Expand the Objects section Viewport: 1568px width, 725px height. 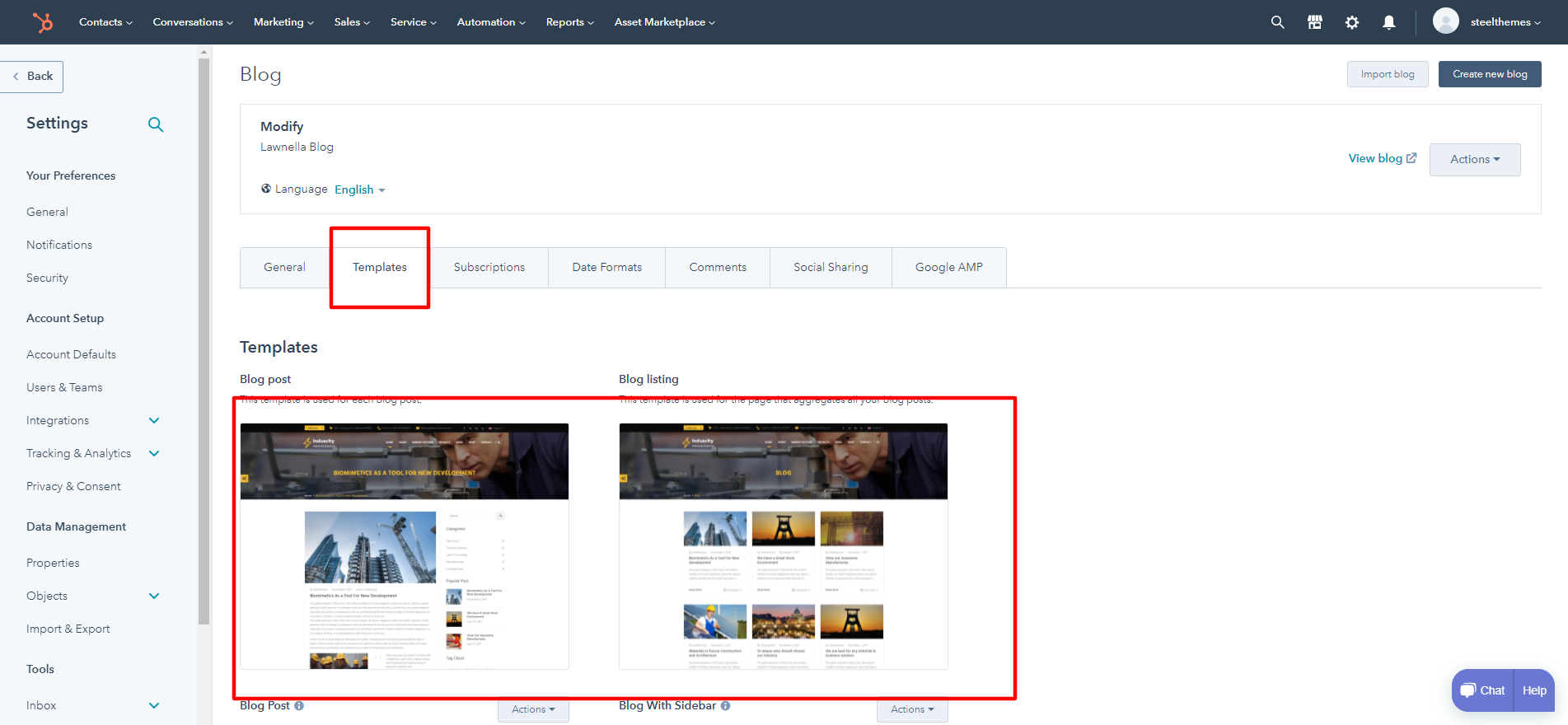point(154,596)
